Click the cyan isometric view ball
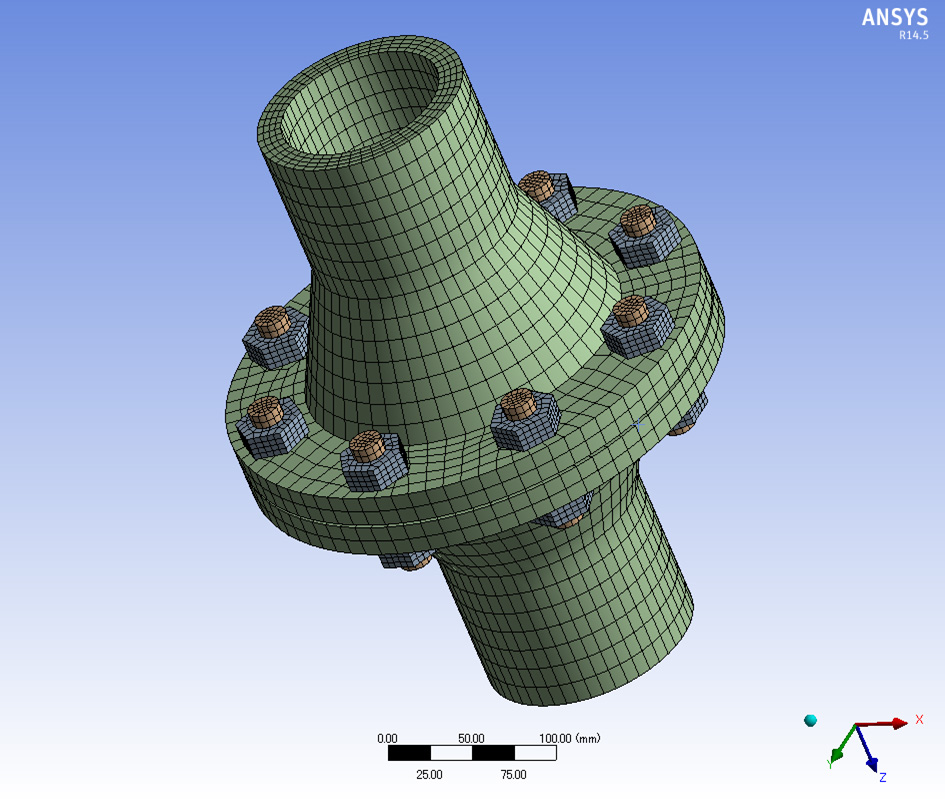The width and height of the screenshot is (945, 802). [811, 720]
